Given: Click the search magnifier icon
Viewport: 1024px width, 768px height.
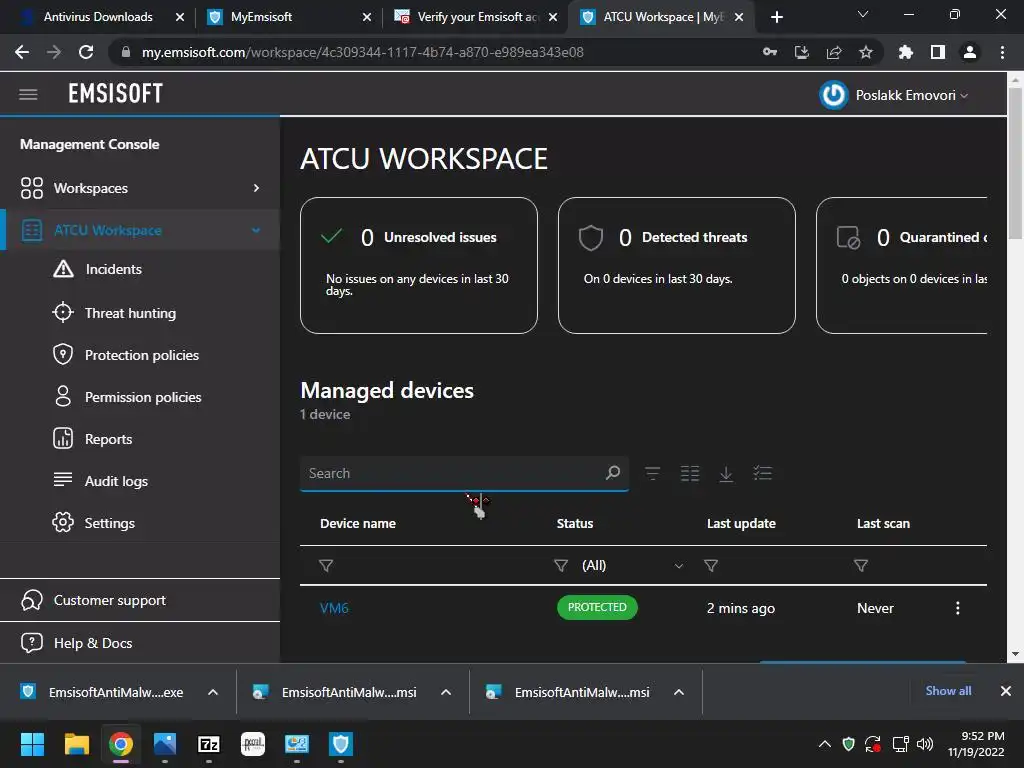Looking at the screenshot, I should point(613,473).
